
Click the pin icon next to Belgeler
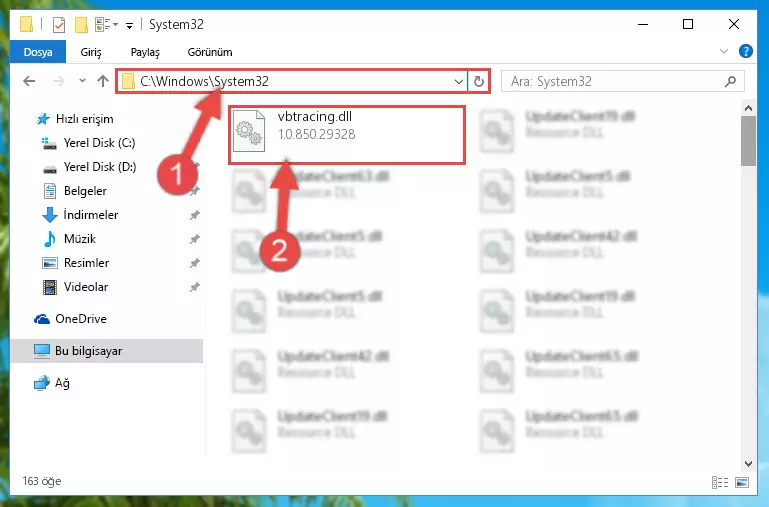coord(195,191)
